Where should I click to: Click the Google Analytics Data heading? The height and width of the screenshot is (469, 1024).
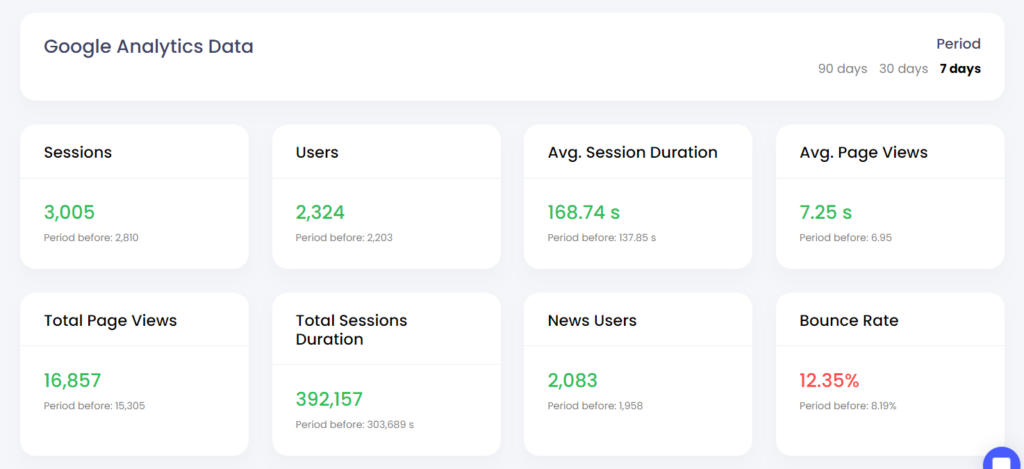pyautogui.click(x=148, y=47)
